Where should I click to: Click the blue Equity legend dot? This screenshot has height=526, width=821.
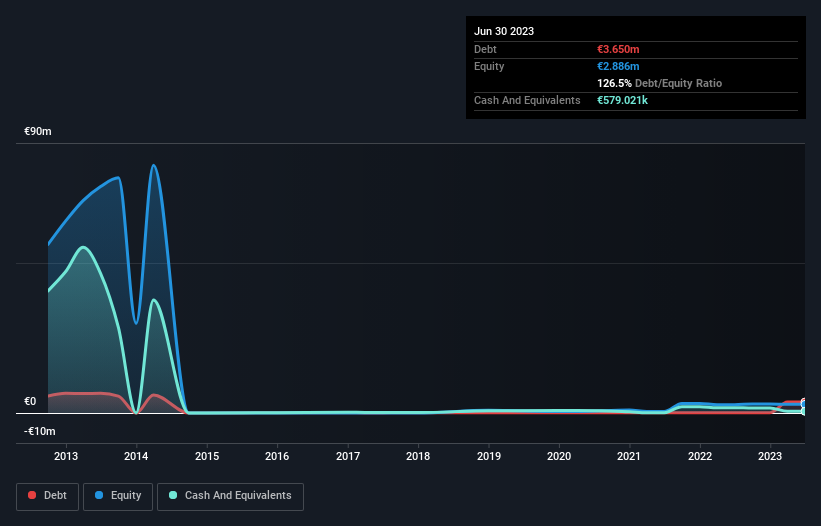[99, 495]
